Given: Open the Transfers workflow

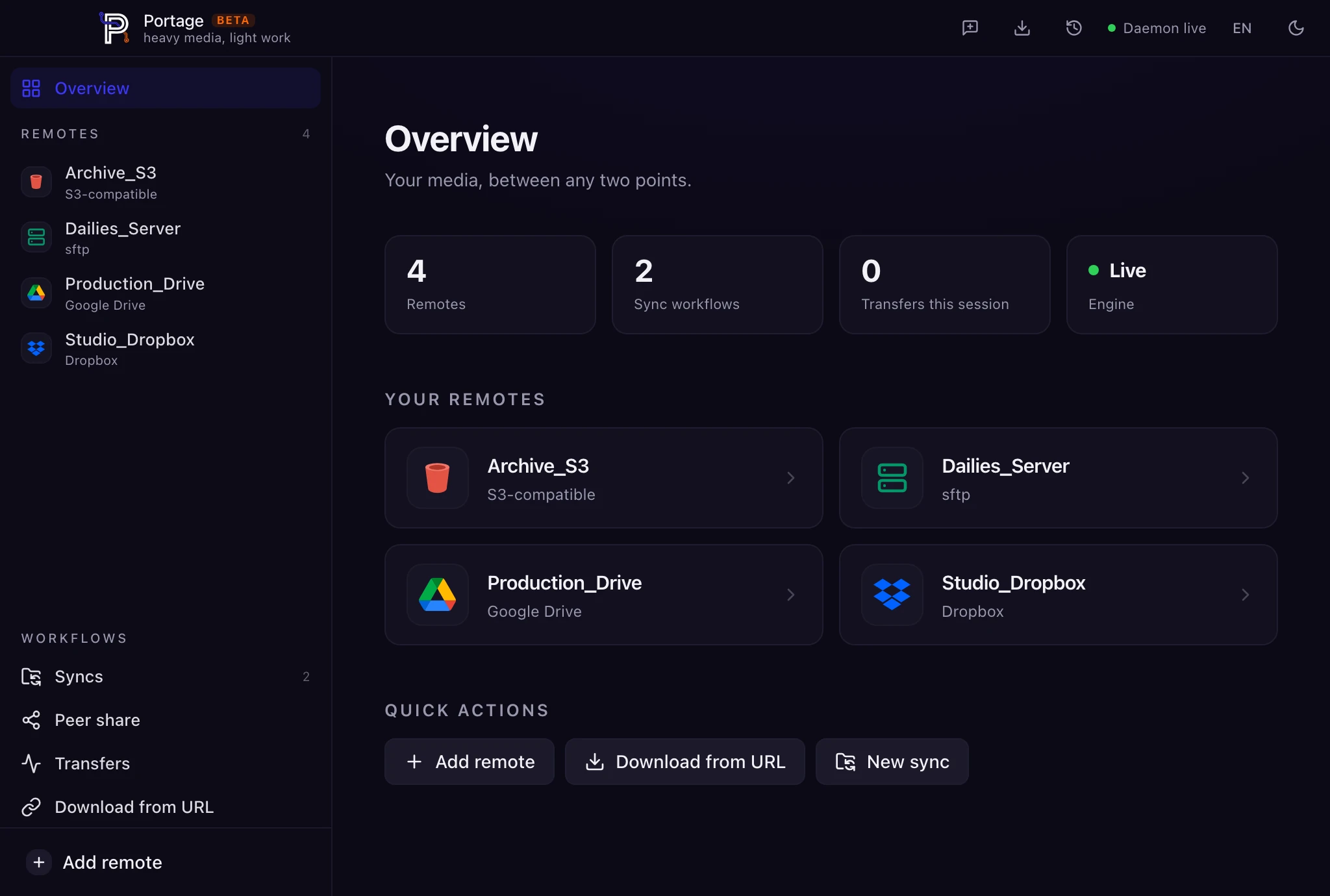Looking at the screenshot, I should pos(166,764).
